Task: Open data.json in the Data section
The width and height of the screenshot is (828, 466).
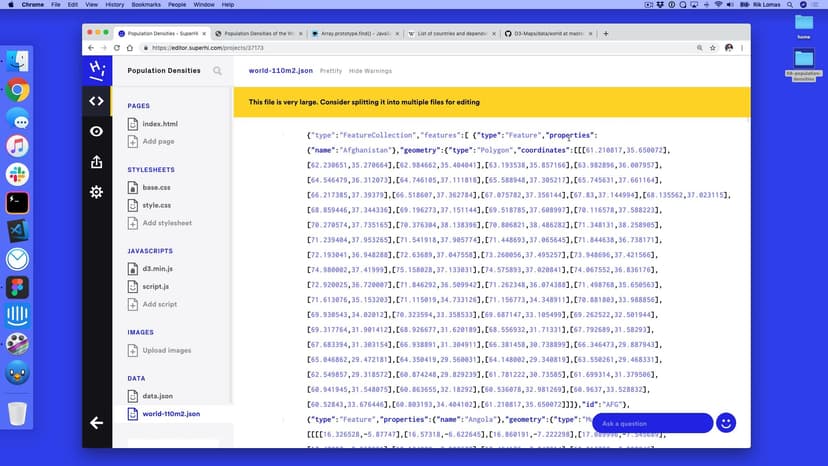Action: click(157, 396)
